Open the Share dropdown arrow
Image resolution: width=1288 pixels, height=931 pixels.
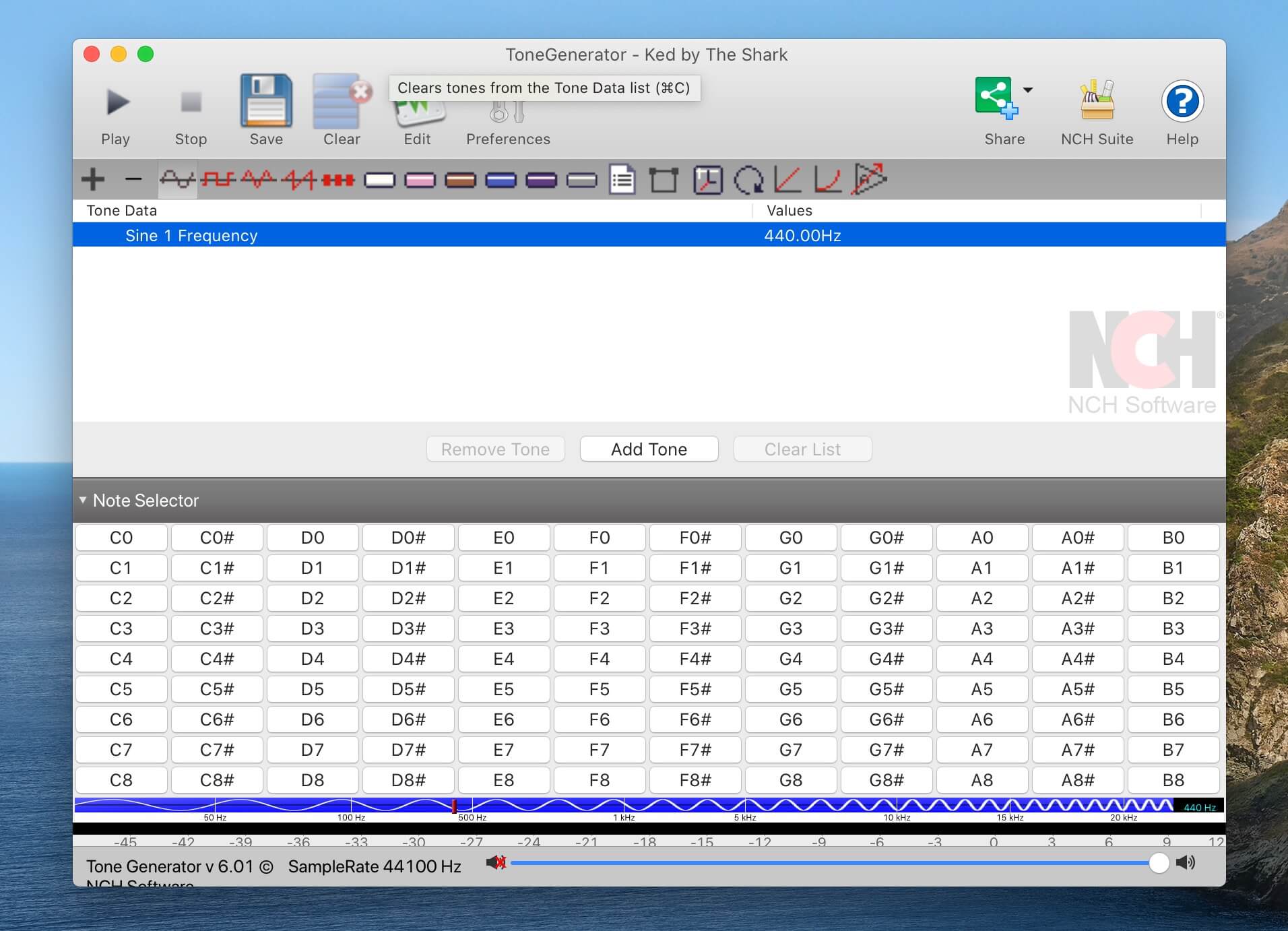tap(1028, 90)
